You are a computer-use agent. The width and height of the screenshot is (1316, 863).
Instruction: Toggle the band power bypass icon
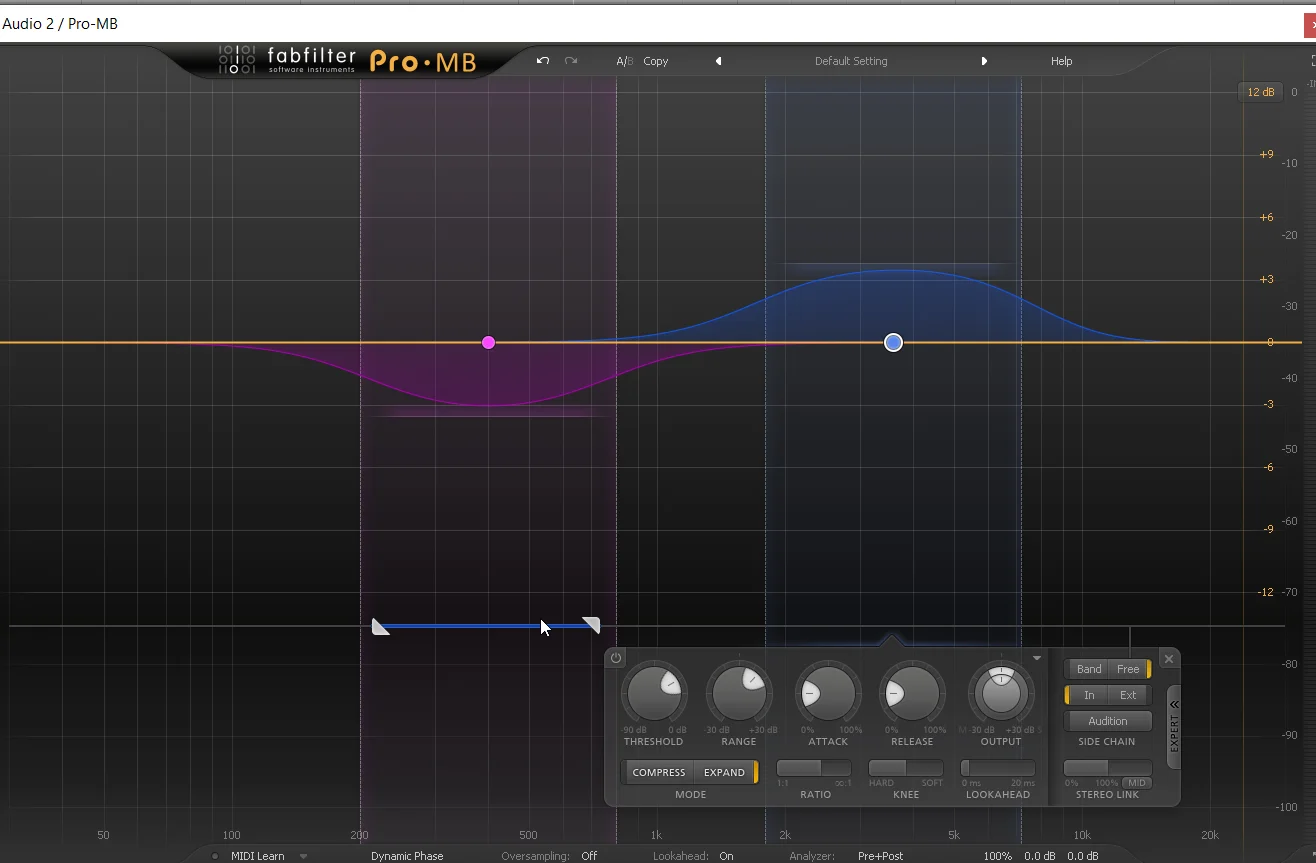click(616, 658)
